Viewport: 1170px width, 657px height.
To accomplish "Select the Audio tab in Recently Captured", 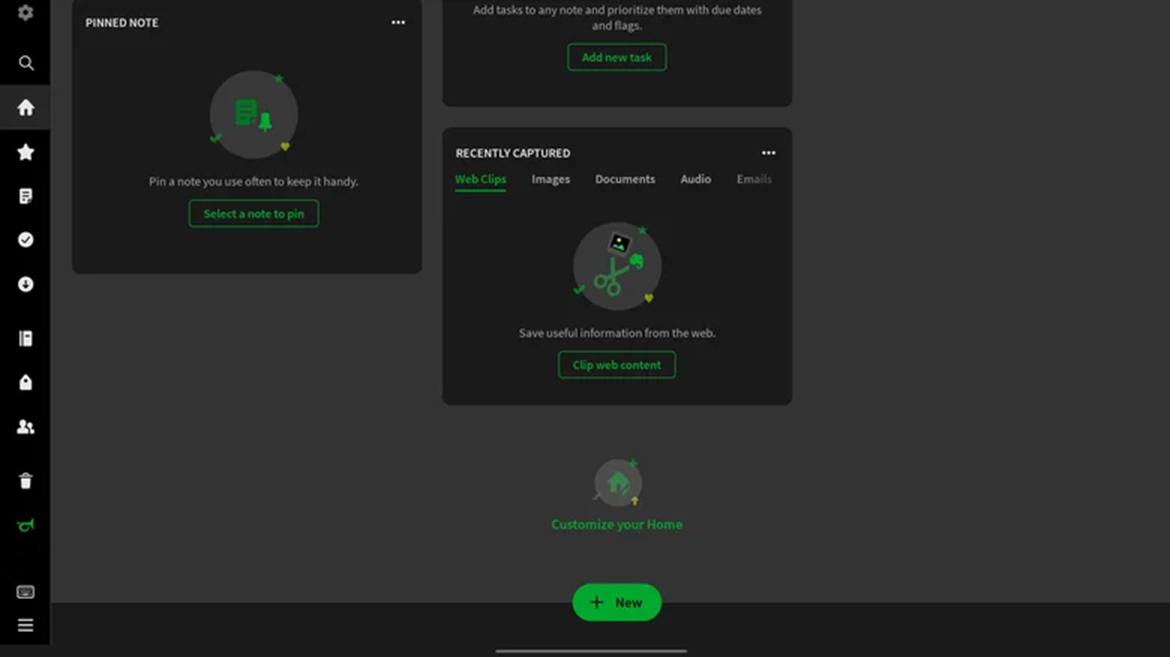I will (695, 180).
